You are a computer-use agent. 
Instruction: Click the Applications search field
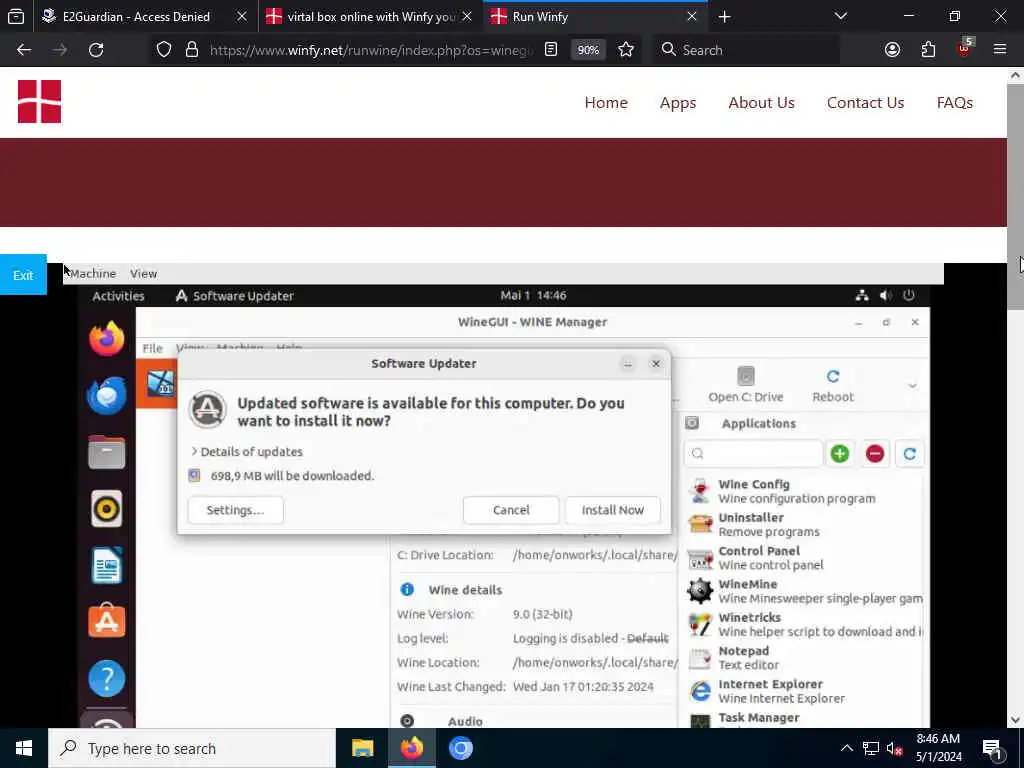point(753,453)
